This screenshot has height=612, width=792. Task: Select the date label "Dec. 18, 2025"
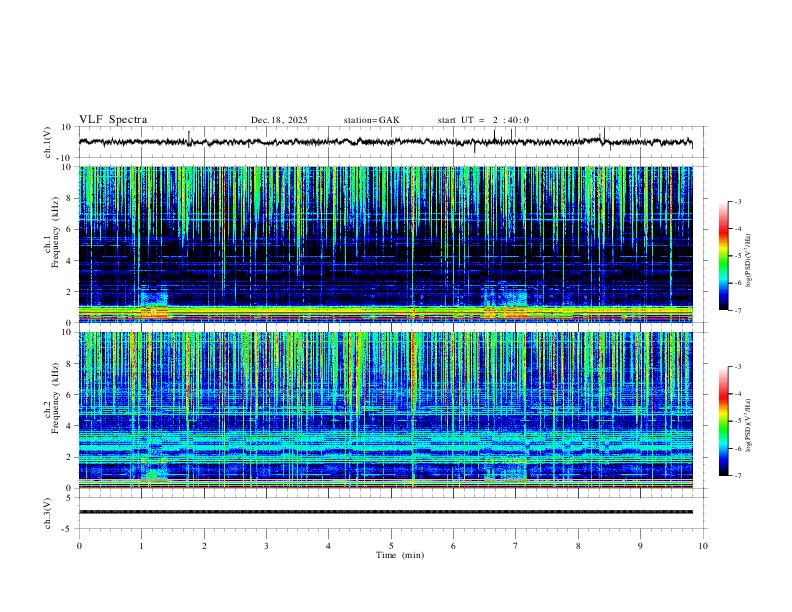(x=279, y=120)
